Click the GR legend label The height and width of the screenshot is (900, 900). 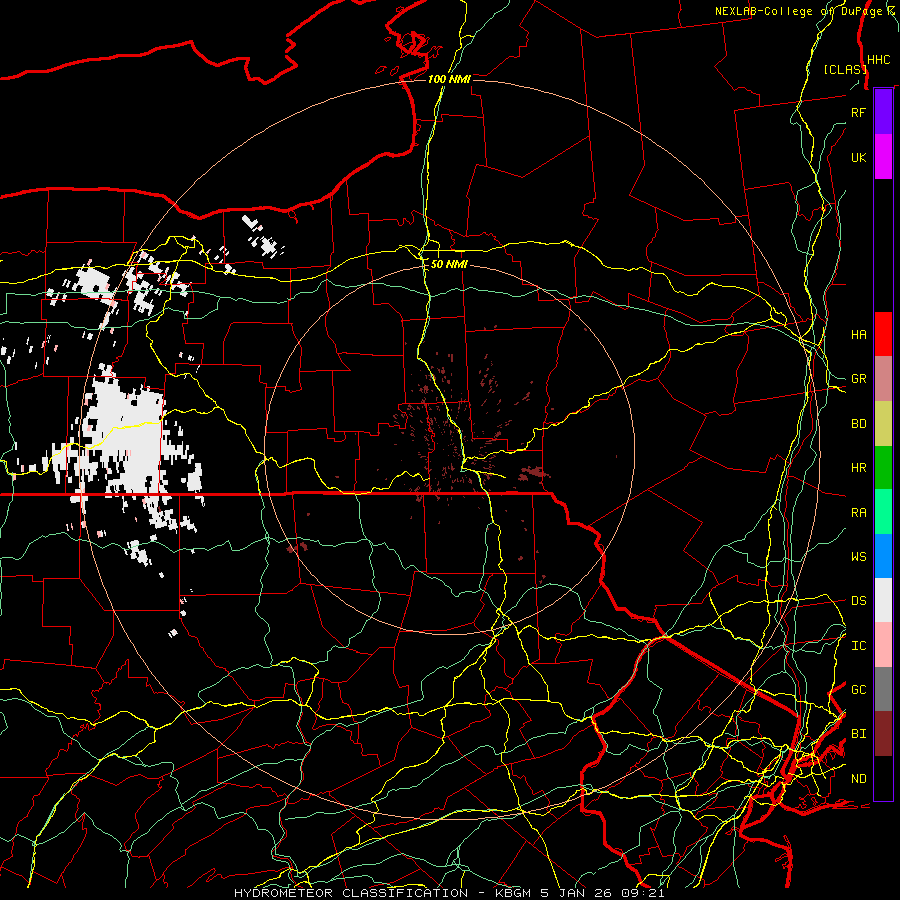tap(858, 379)
